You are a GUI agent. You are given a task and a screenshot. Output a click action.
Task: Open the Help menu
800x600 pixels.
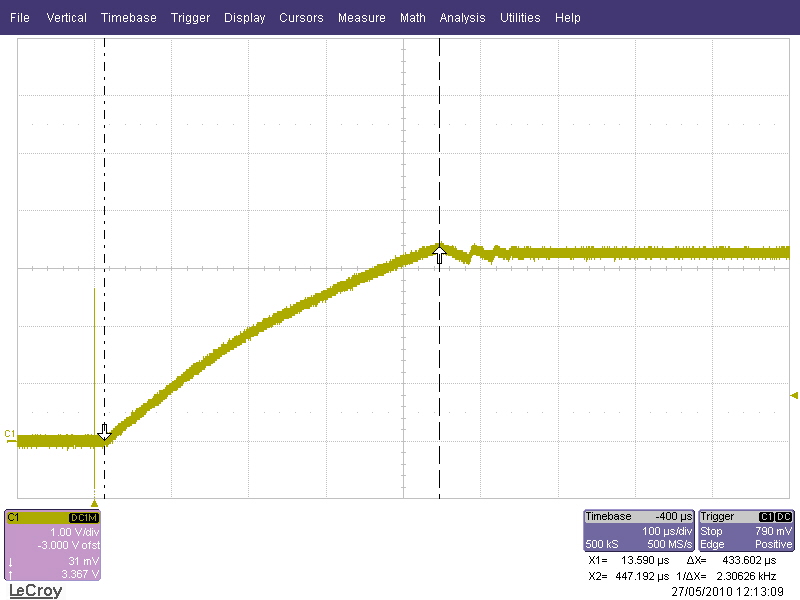coord(568,18)
